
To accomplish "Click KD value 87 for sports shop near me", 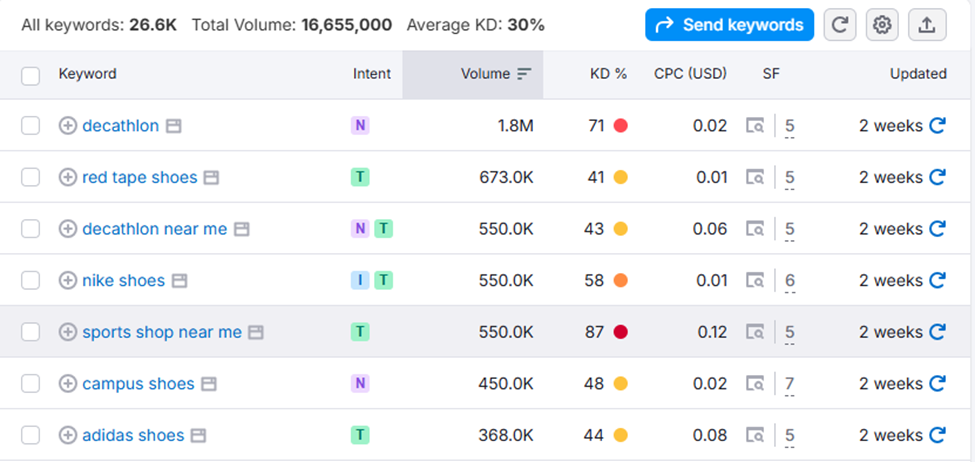I will coord(594,332).
